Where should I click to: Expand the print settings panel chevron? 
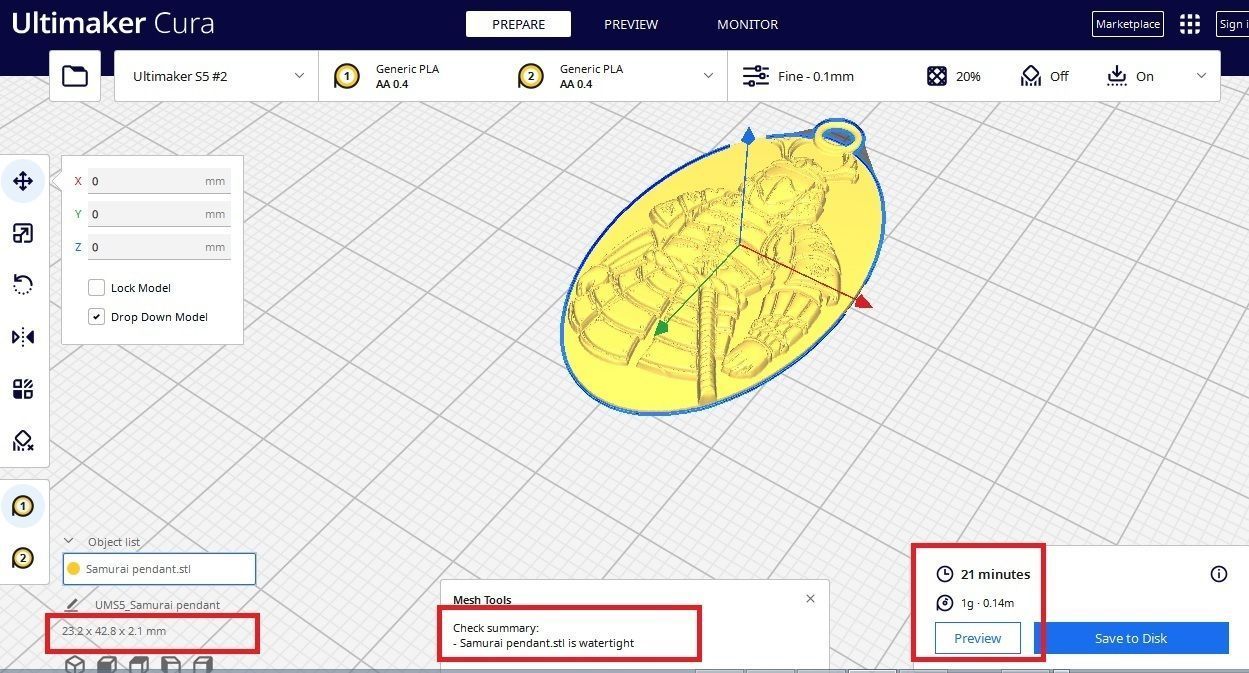(x=1201, y=76)
